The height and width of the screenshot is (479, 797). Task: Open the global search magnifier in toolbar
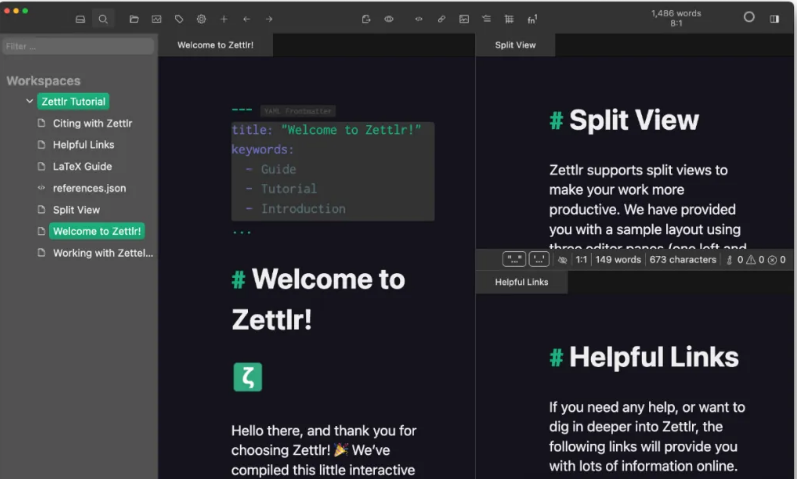click(x=103, y=19)
